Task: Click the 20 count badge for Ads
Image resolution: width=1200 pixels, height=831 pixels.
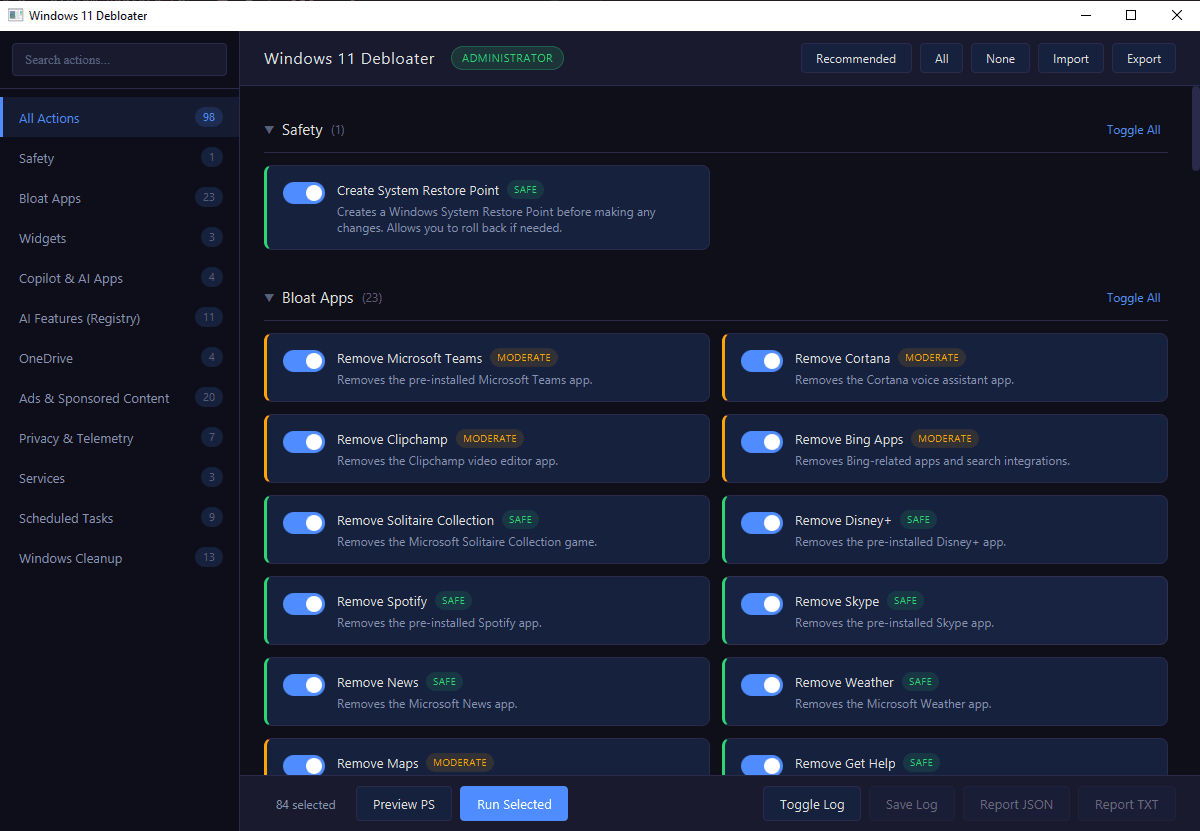Action: [x=209, y=397]
